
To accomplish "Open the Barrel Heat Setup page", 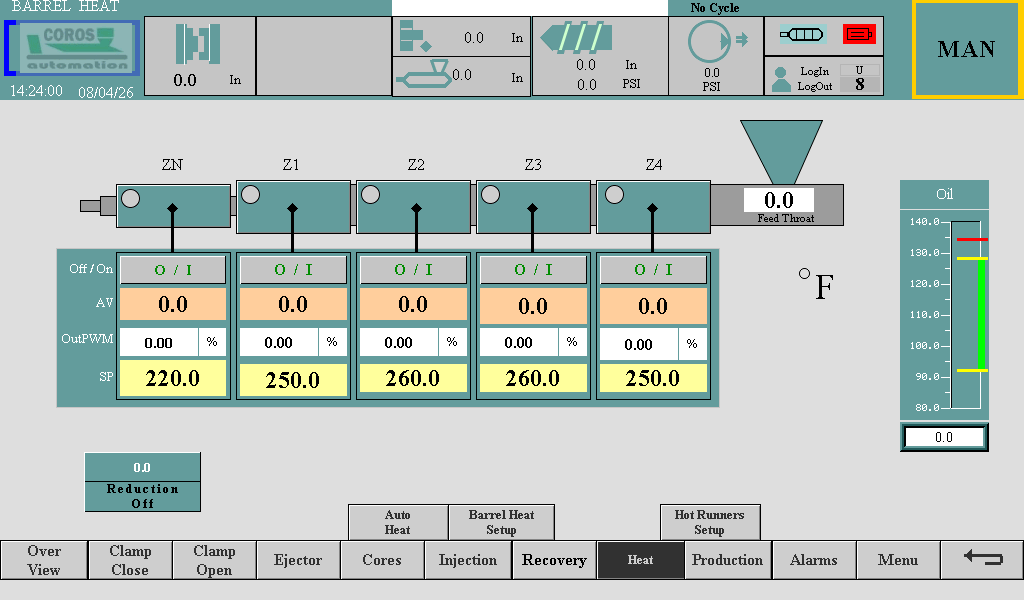I will (501, 522).
